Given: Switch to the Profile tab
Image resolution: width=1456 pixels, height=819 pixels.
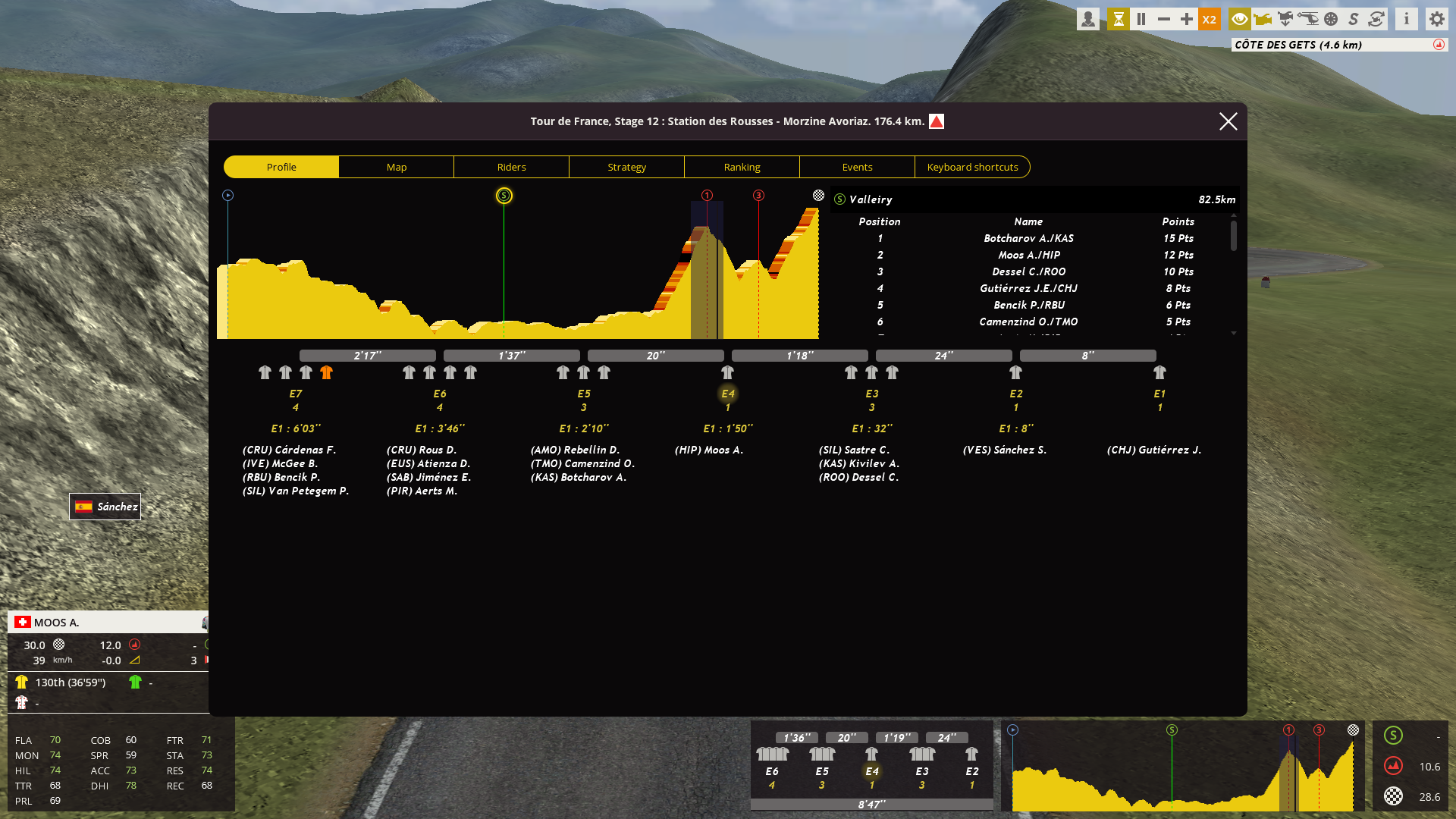Looking at the screenshot, I should [281, 167].
